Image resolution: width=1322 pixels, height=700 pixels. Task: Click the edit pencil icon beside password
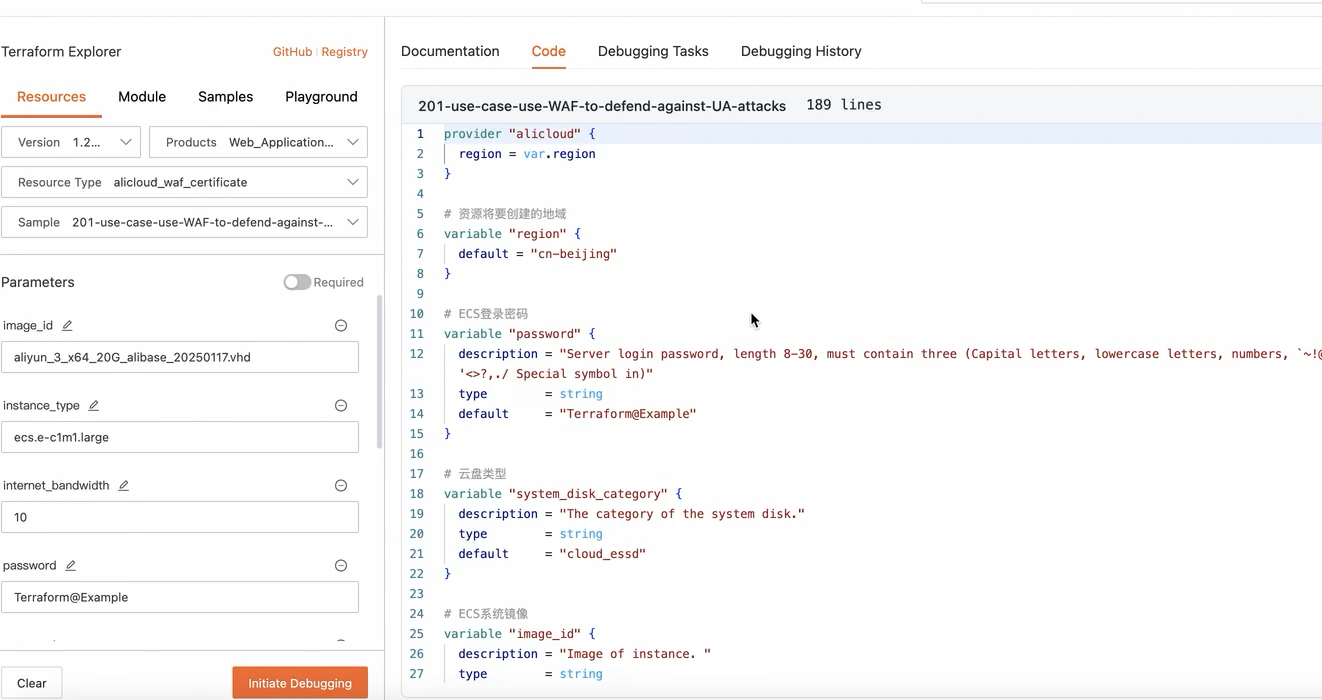[71, 566]
